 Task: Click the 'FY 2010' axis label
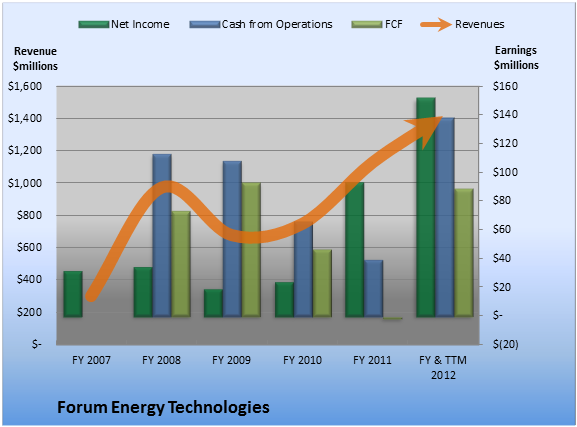(302, 360)
